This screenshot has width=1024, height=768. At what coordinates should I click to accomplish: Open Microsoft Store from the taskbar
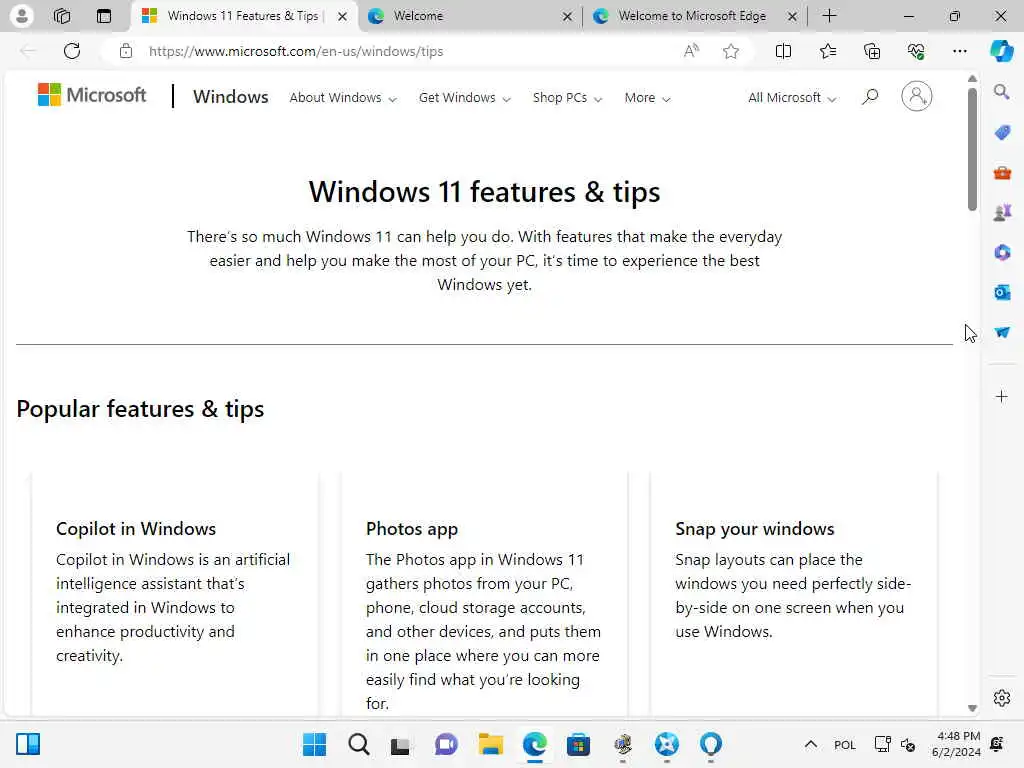click(x=578, y=744)
